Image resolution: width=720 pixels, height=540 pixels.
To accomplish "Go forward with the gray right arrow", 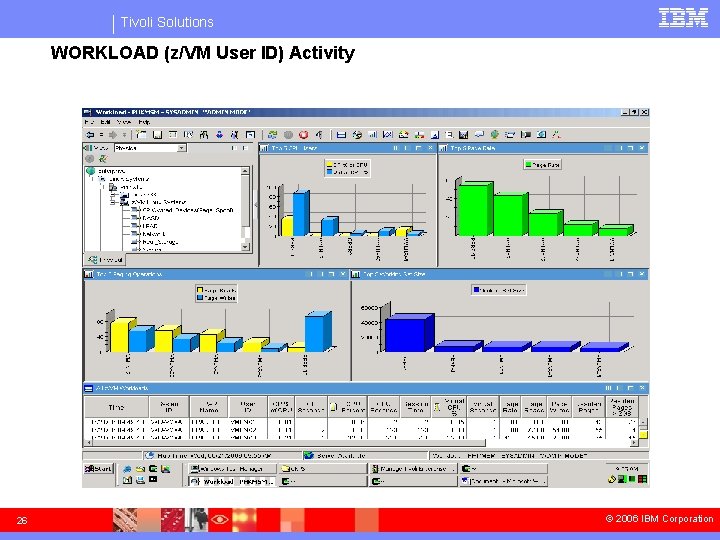I will (x=112, y=135).
